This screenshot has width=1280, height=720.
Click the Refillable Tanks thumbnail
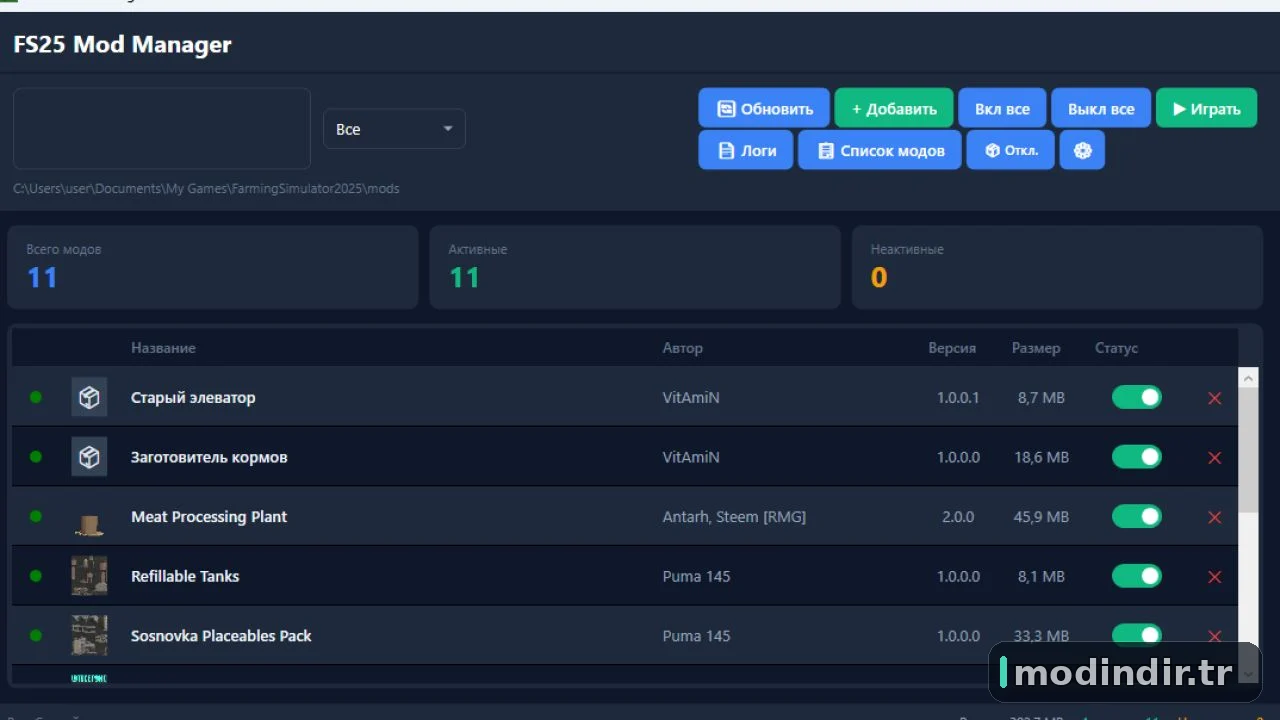[x=89, y=576]
